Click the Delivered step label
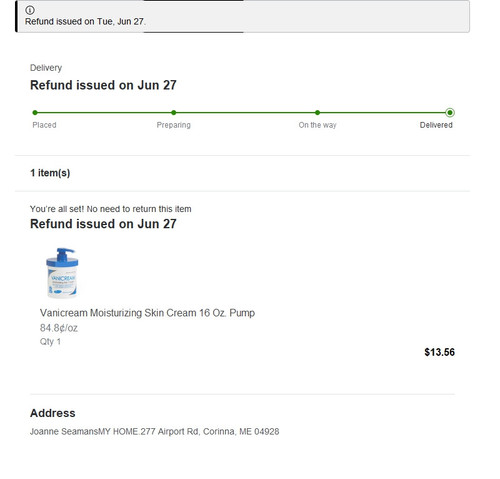Screen dimensions: 500x479 (436, 125)
